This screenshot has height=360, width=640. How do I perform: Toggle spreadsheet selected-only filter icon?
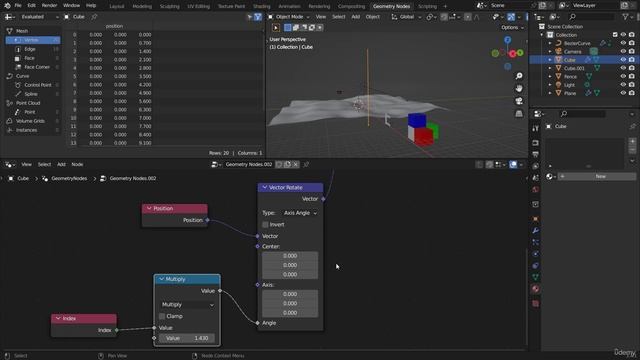point(249,17)
